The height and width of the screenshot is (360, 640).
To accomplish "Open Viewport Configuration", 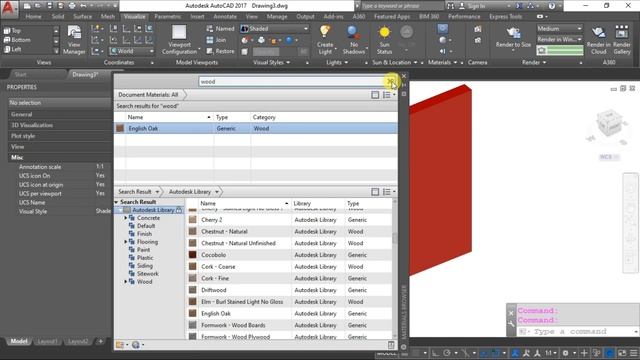I will click(179, 40).
